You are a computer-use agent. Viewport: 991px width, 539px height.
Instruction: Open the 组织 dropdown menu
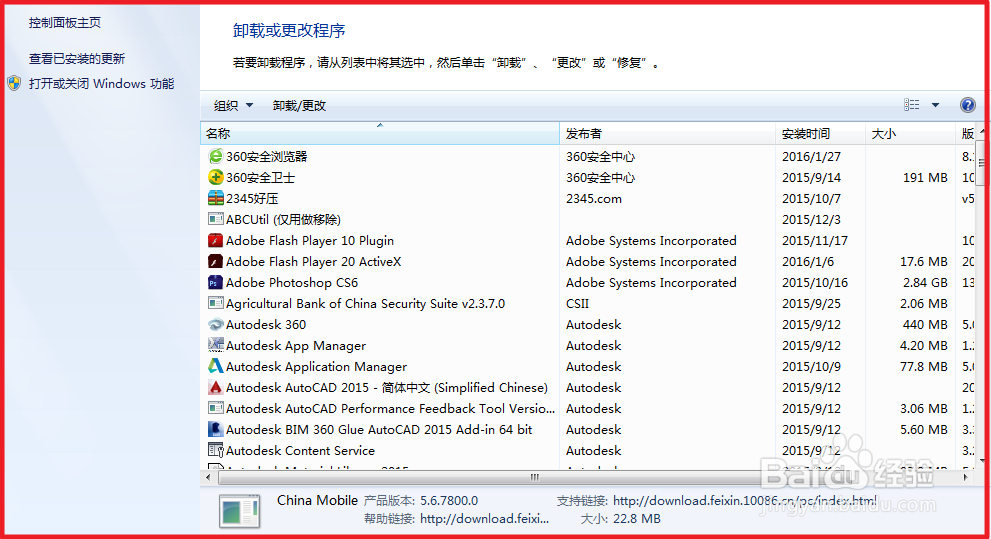pos(233,106)
